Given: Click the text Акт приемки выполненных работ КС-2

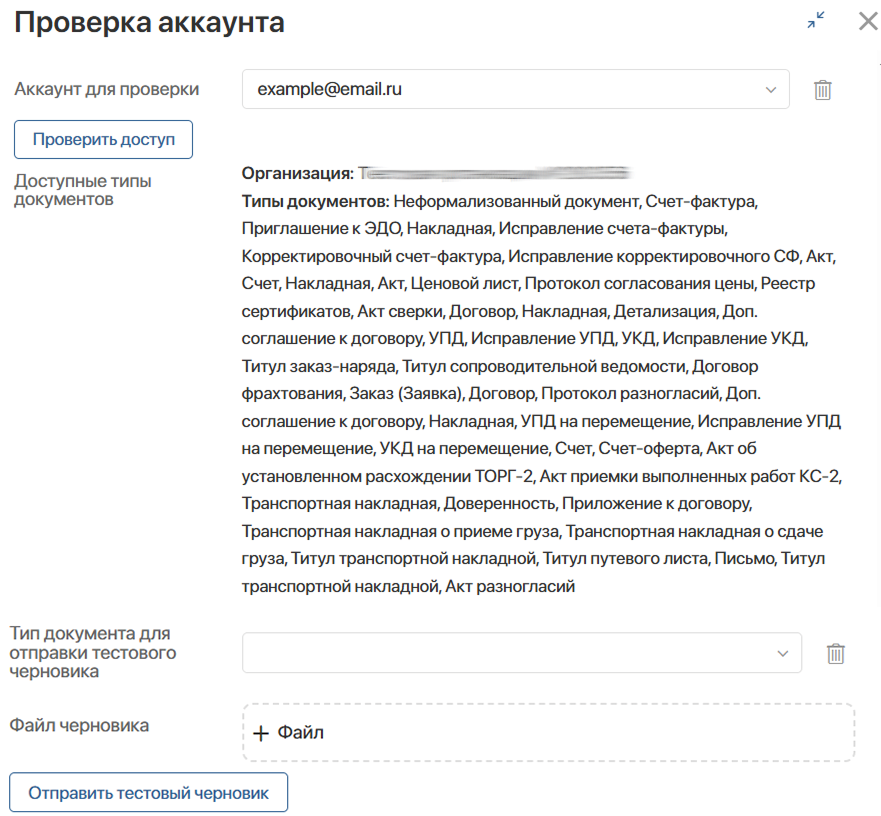Looking at the screenshot, I should pos(689,477).
